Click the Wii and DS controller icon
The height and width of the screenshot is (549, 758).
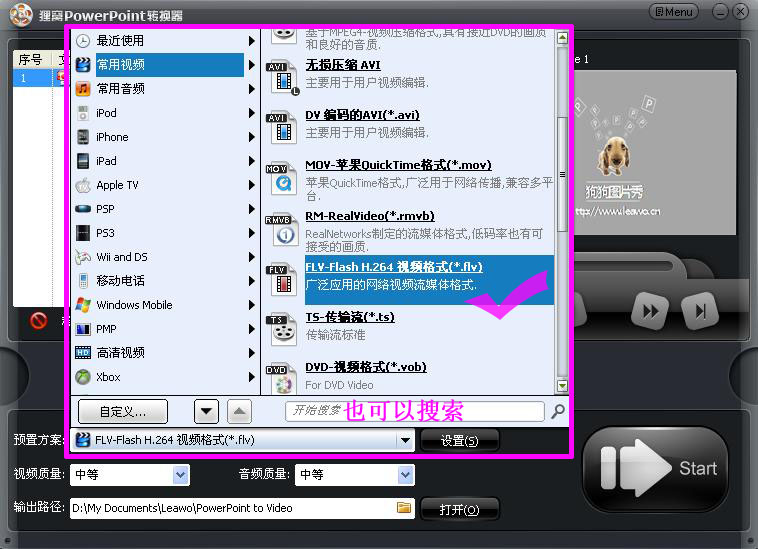[x=83, y=257]
